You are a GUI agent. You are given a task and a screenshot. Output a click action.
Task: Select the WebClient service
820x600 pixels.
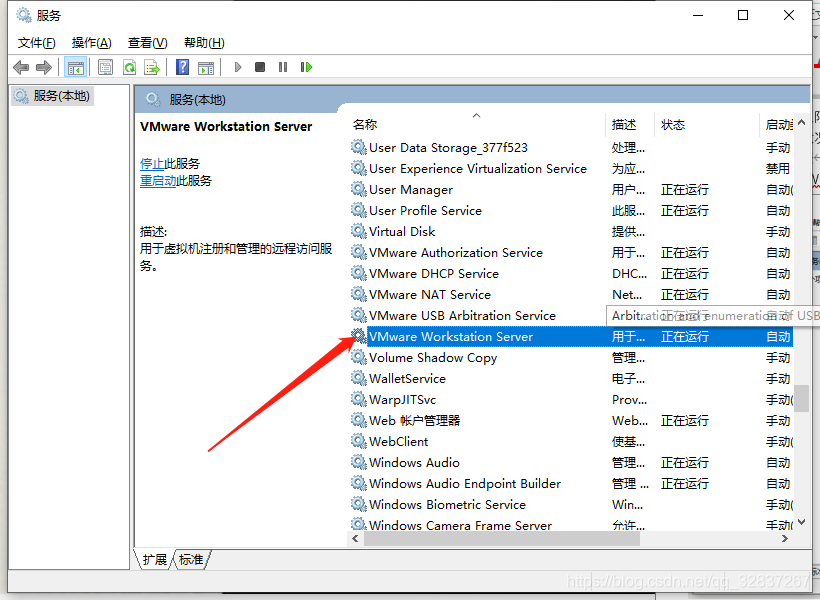point(570,441)
